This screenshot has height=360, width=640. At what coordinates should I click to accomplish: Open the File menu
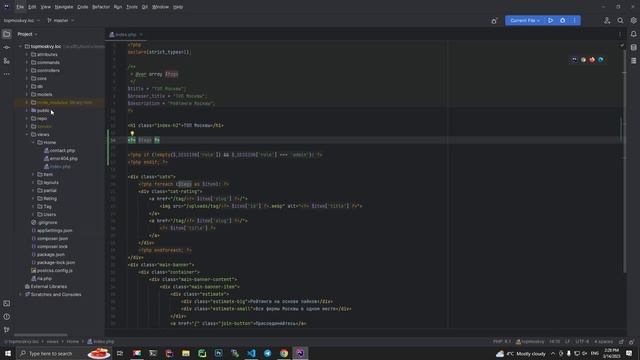point(20,7)
